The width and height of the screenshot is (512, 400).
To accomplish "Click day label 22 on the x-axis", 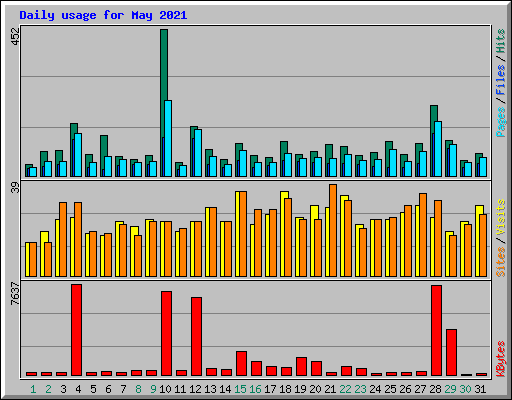I will [x=345, y=389].
